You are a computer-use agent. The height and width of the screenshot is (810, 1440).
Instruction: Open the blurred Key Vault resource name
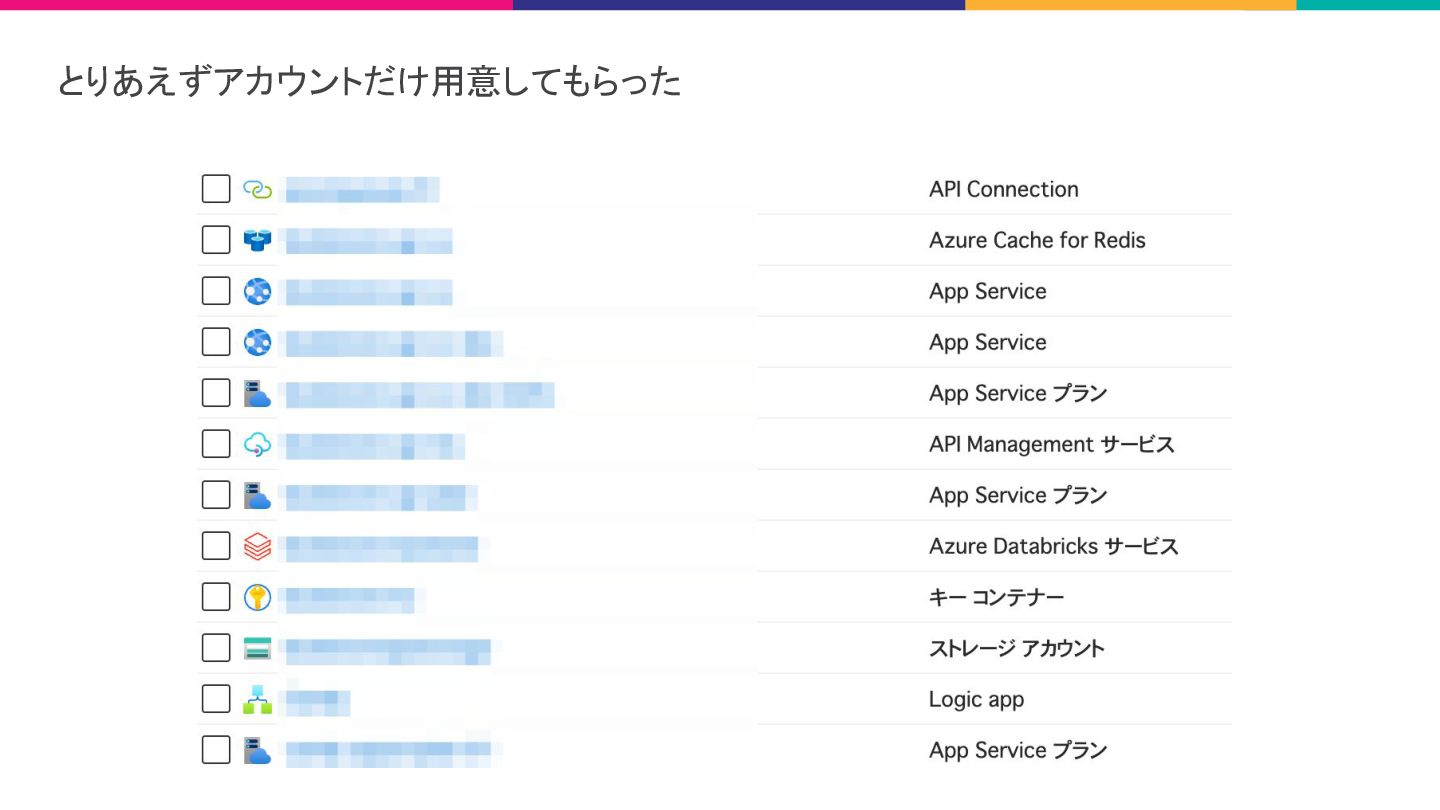[349, 599]
